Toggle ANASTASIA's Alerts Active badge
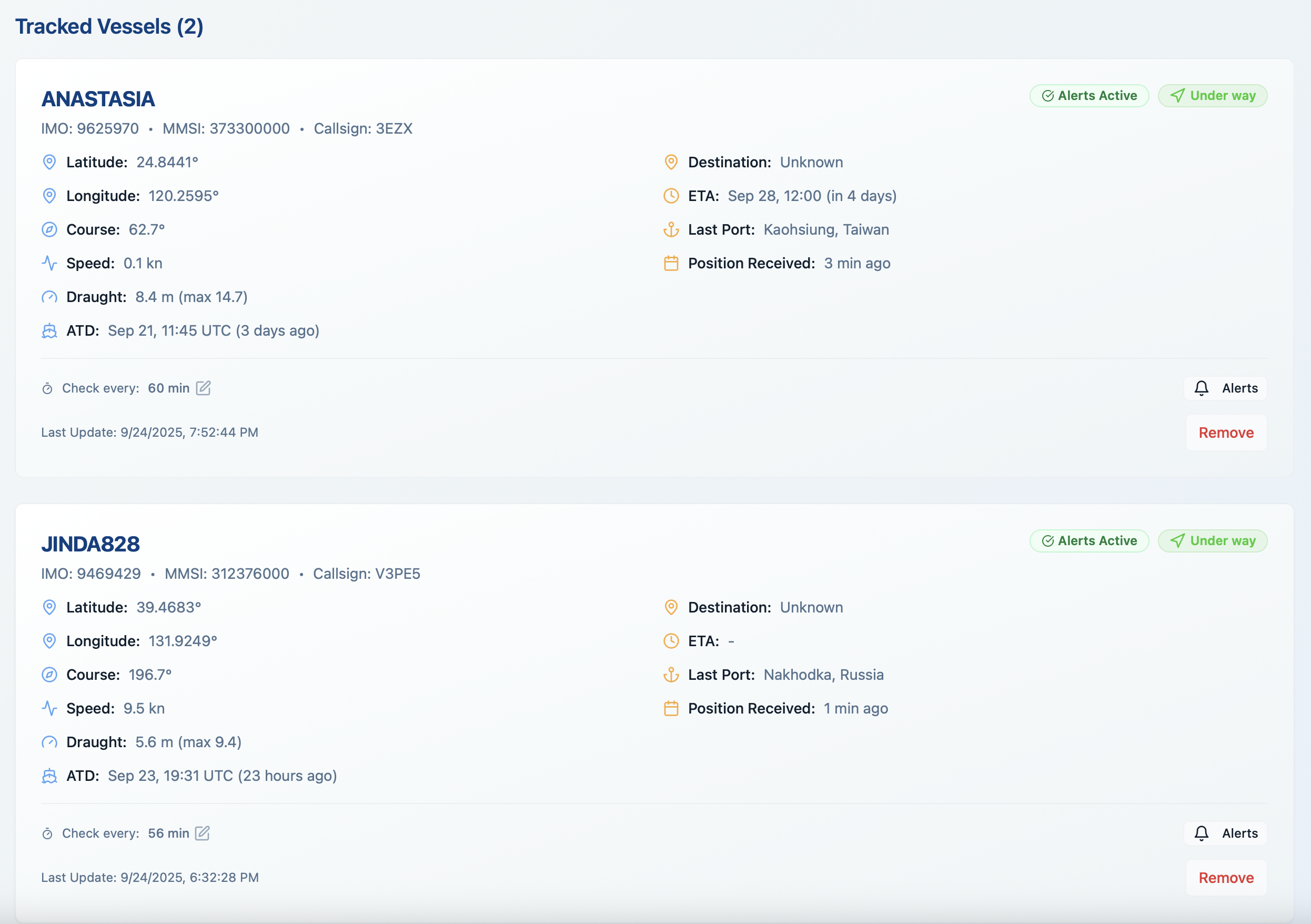This screenshot has height=924, width=1311. (x=1089, y=96)
